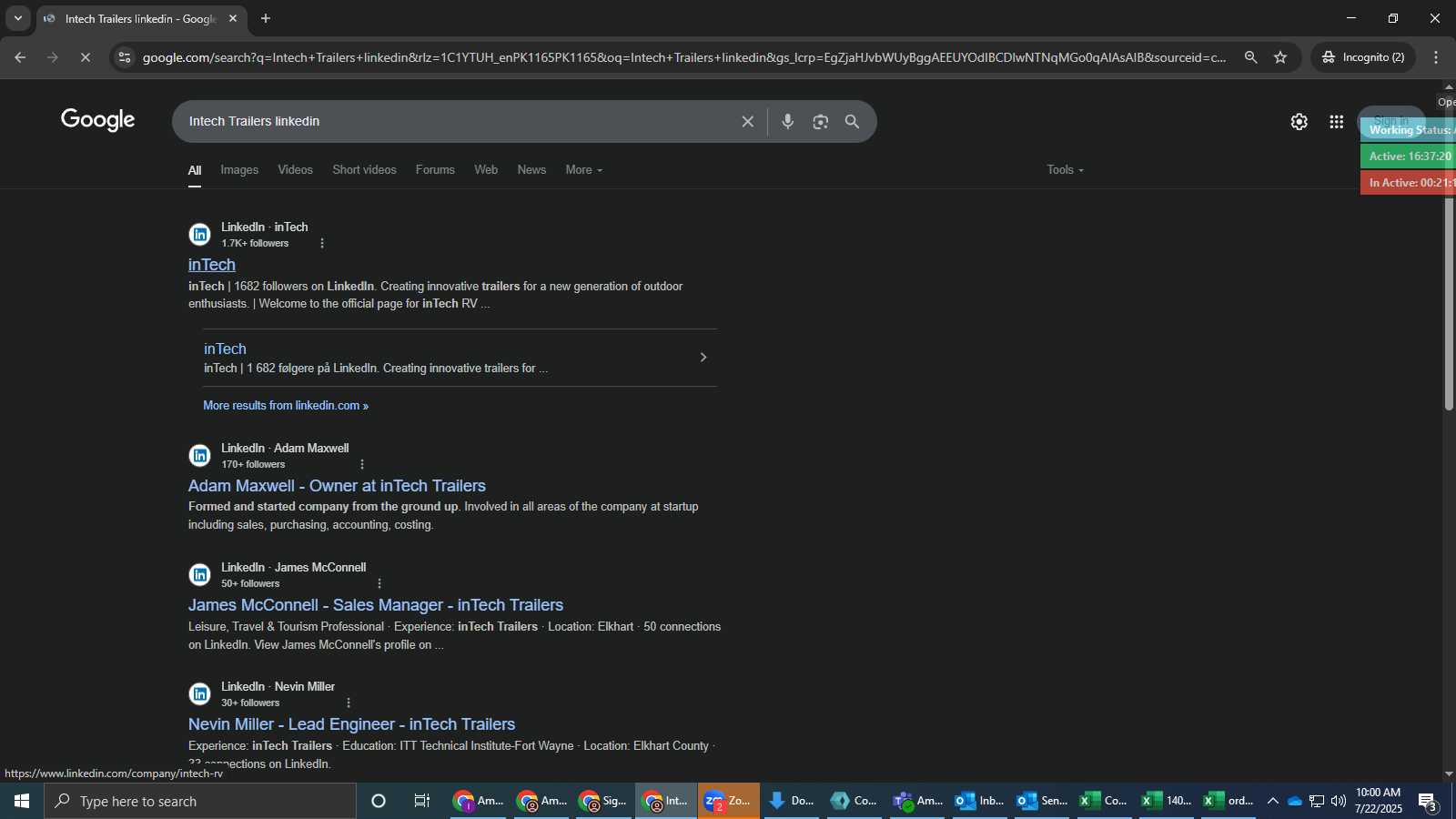
Task: Switch to Videos results tab
Action: pos(295,170)
